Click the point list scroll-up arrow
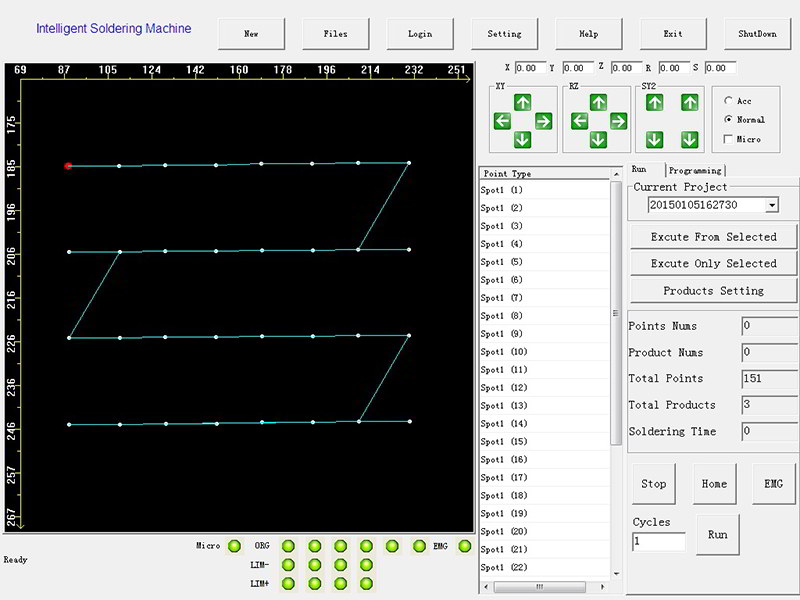Image resolution: width=800 pixels, height=600 pixels. (x=616, y=174)
